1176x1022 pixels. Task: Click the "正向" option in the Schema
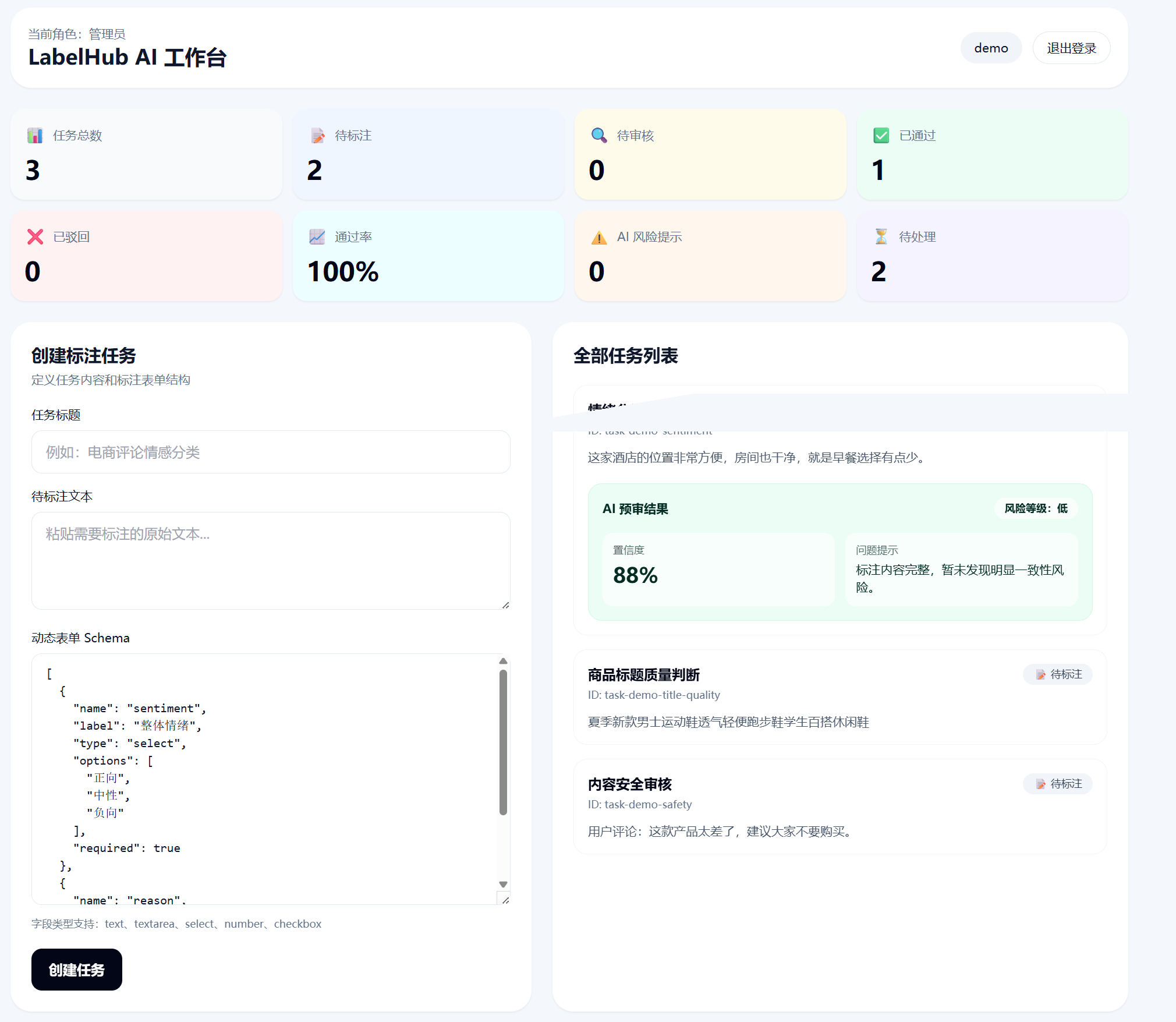point(108,779)
